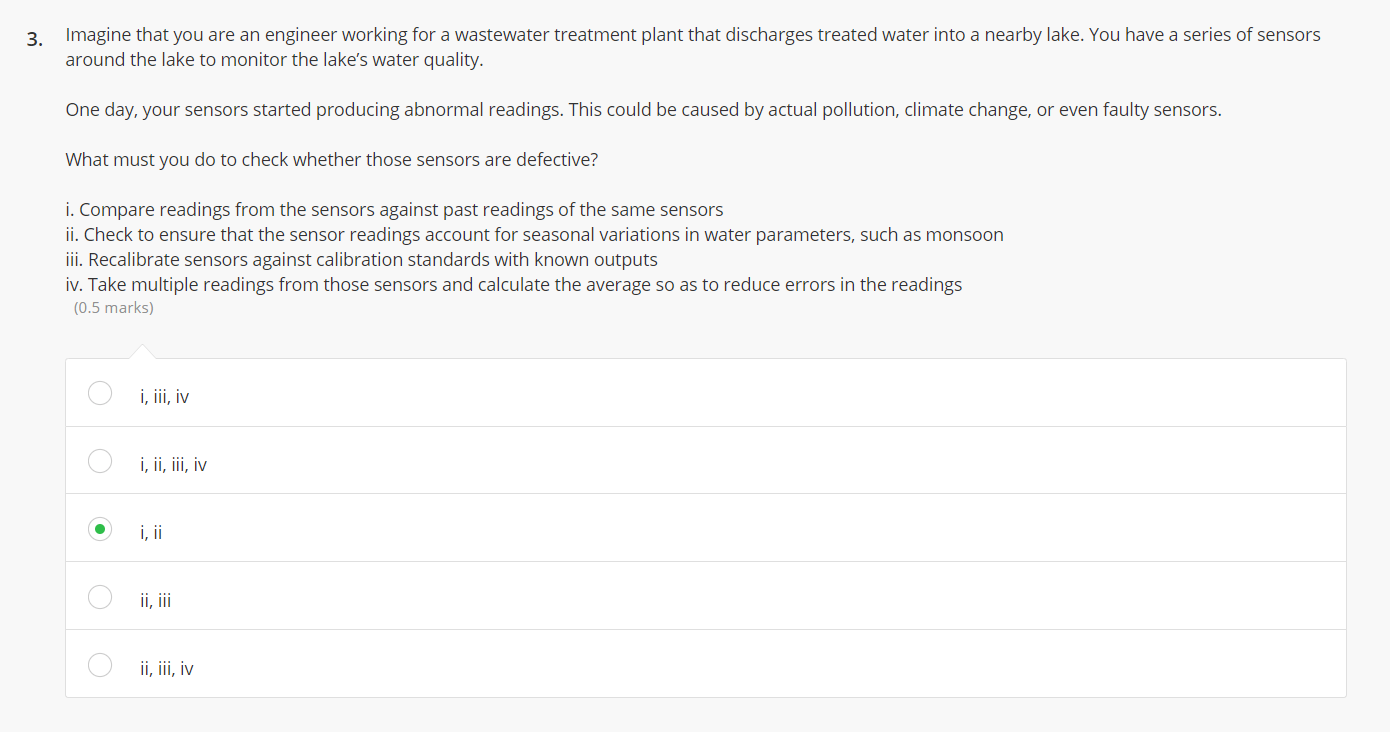Image resolution: width=1390 pixels, height=732 pixels.
Task: Click the pointer notch above the answer box
Action: 142,352
